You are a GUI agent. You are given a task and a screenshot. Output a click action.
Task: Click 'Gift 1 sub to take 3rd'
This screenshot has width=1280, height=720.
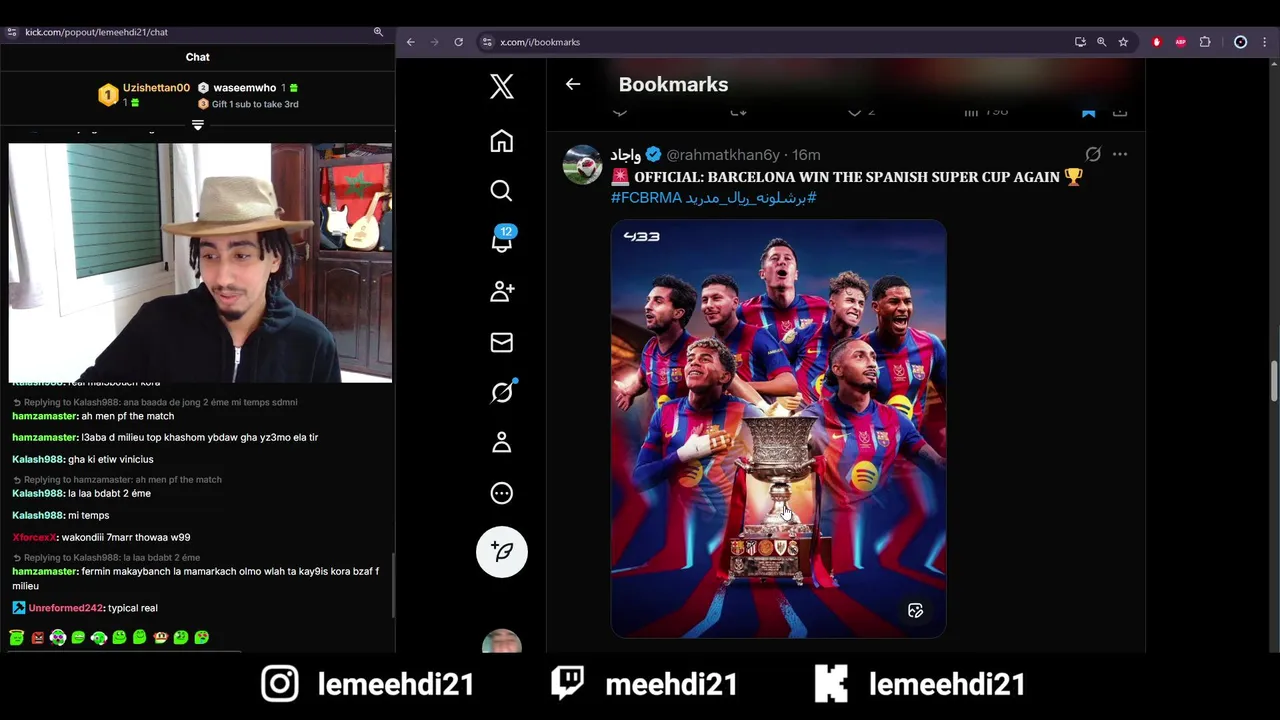tap(254, 104)
